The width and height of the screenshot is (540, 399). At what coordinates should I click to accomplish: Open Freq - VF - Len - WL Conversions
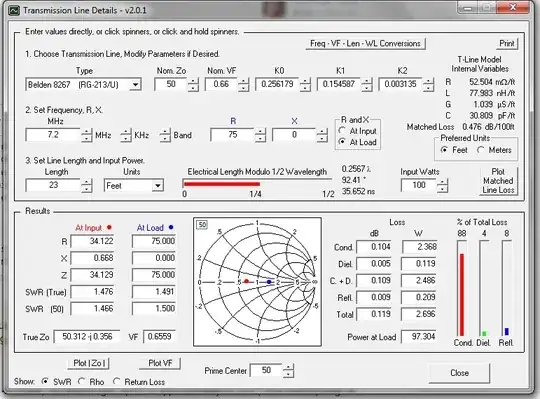coord(365,44)
